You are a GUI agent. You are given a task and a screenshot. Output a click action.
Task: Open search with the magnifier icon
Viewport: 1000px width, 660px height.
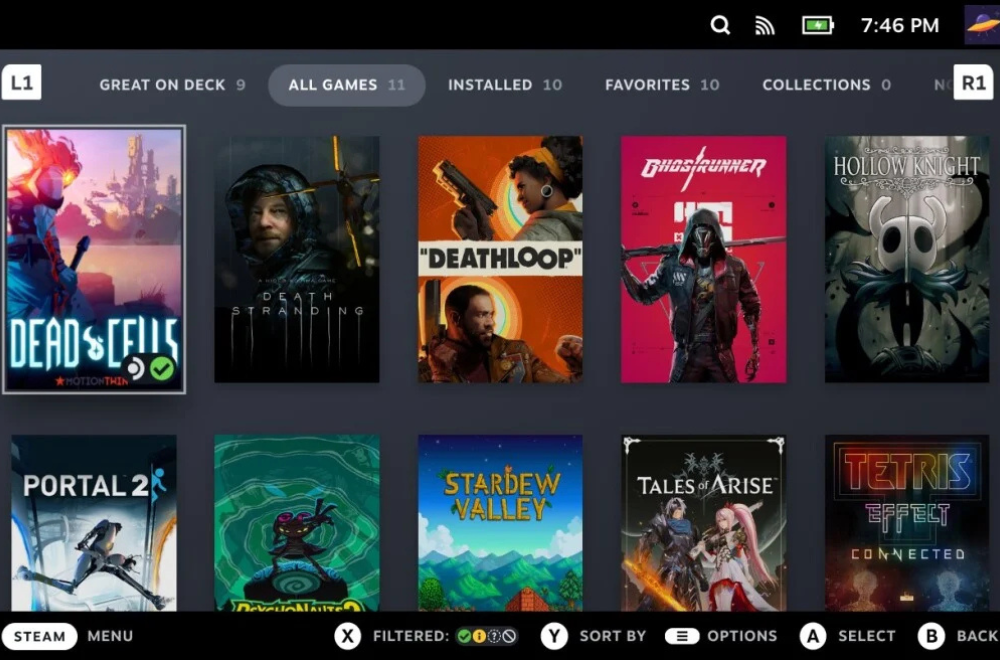tap(720, 25)
